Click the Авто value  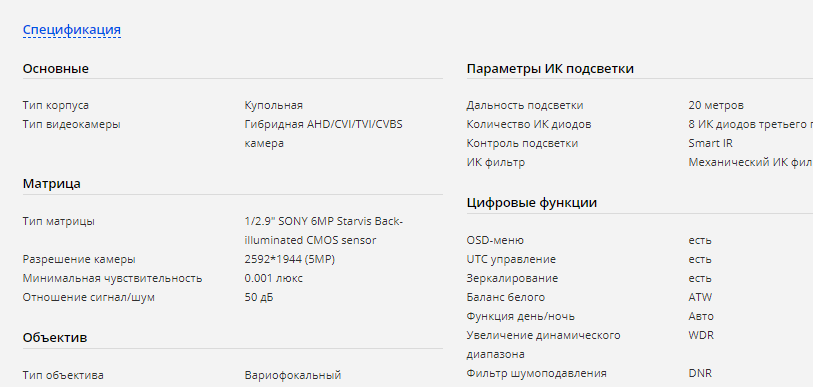pyautogui.click(x=701, y=316)
